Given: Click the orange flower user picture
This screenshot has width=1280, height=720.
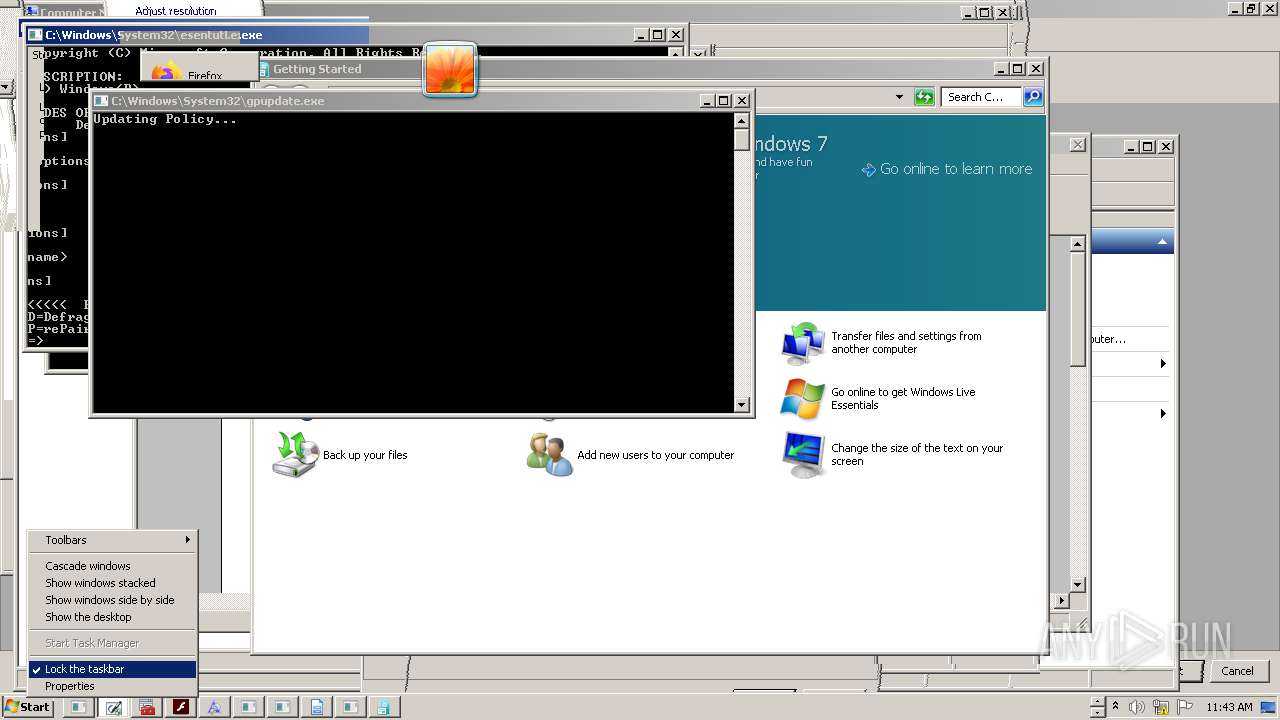Looking at the screenshot, I should [x=450, y=69].
